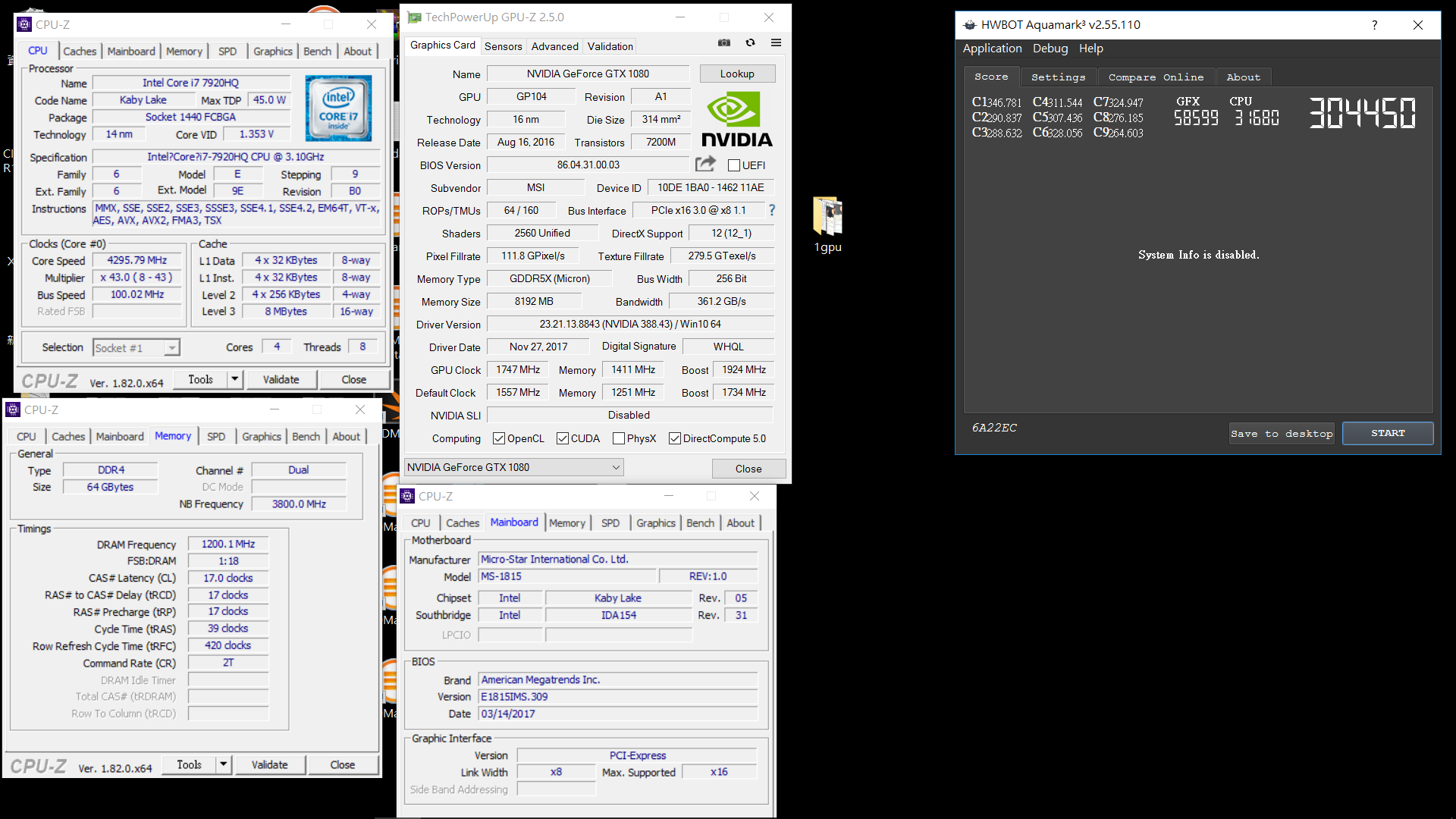Image resolution: width=1456 pixels, height=819 pixels.
Task: Open the 1gpu desktop folder
Action: tap(828, 225)
